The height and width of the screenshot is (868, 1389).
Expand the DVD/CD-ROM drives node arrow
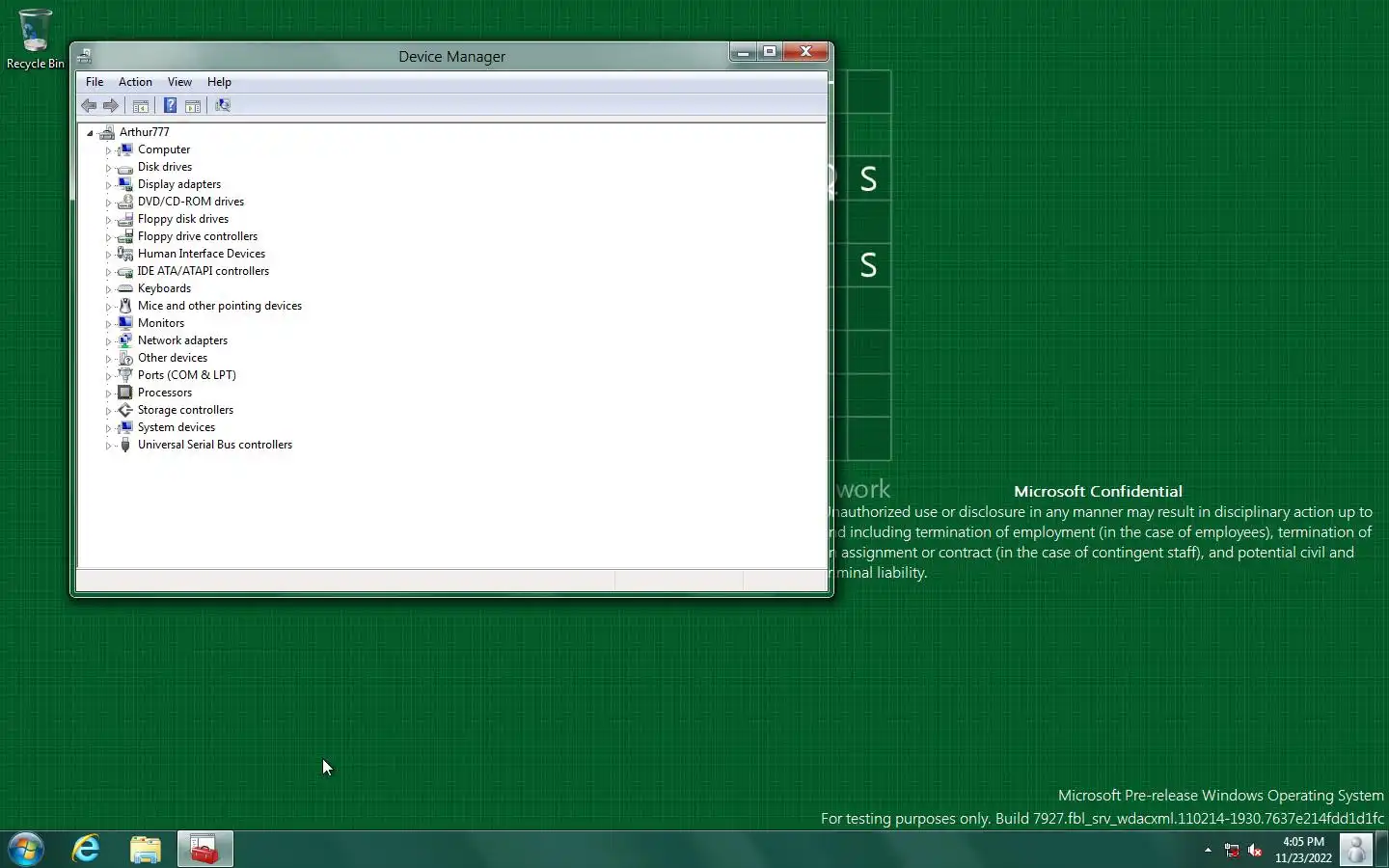click(108, 203)
